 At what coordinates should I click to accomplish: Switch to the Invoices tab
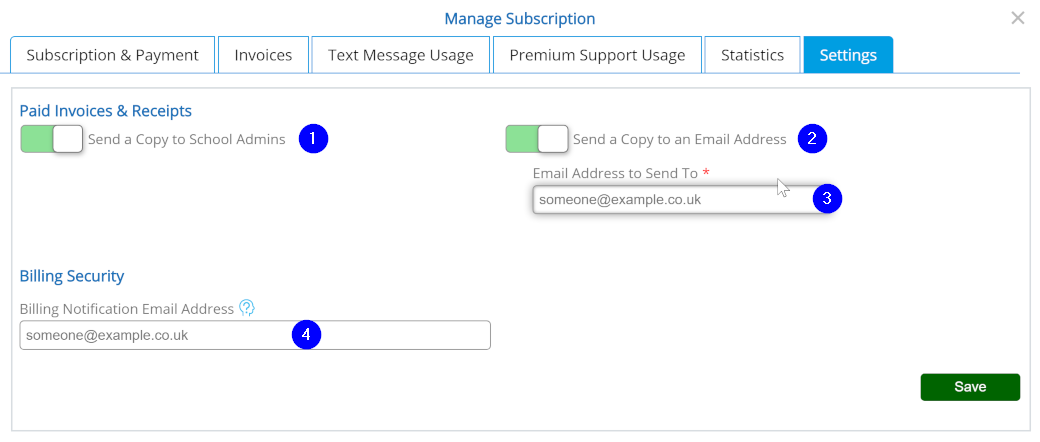click(263, 55)
